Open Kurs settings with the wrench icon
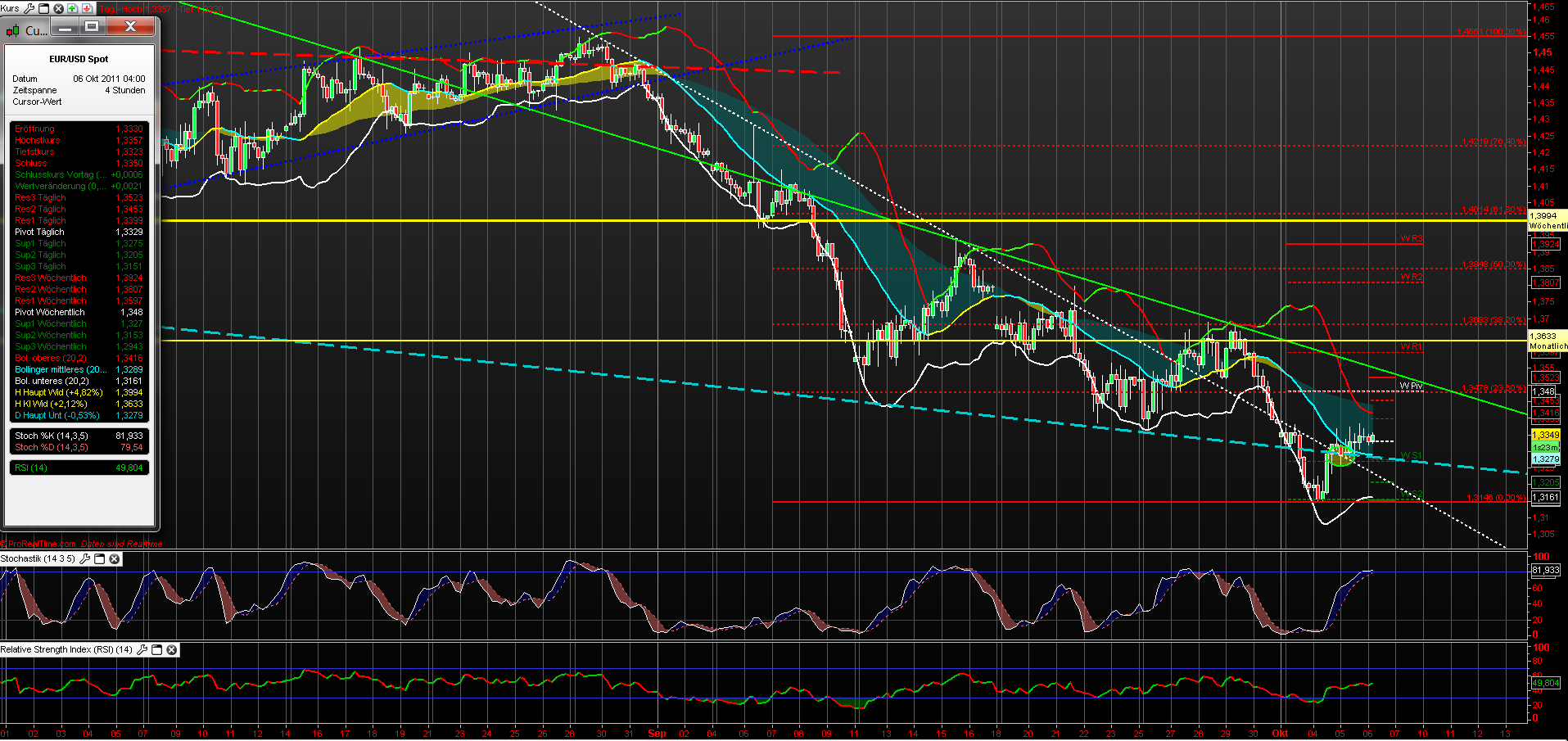Viewport: 1568px width, 741px height. point(29,8)
